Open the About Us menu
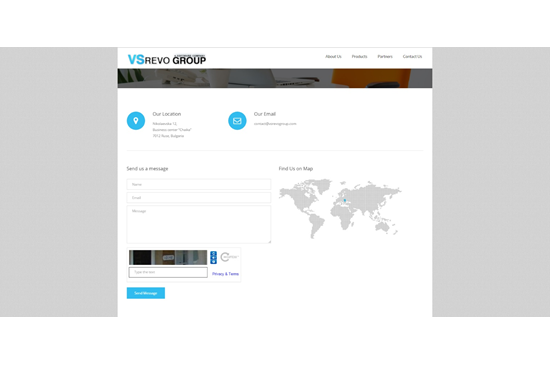550x365 pixels. coord(333,56)
